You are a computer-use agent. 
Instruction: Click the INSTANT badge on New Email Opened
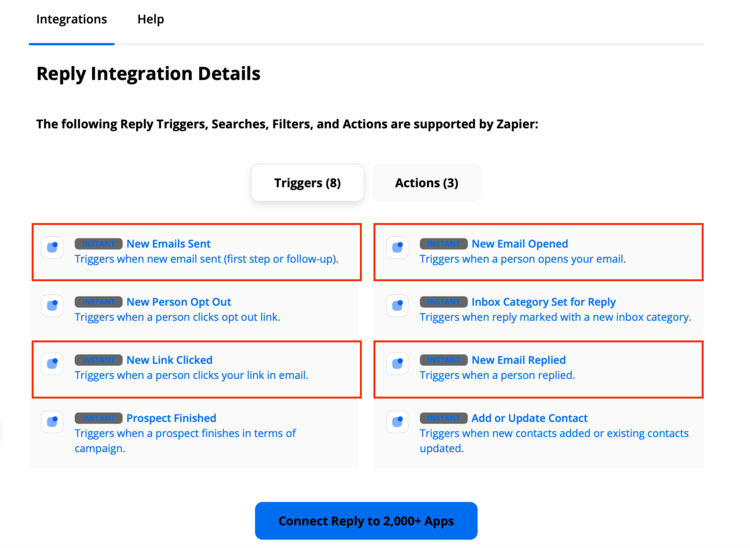pos(444,244)
